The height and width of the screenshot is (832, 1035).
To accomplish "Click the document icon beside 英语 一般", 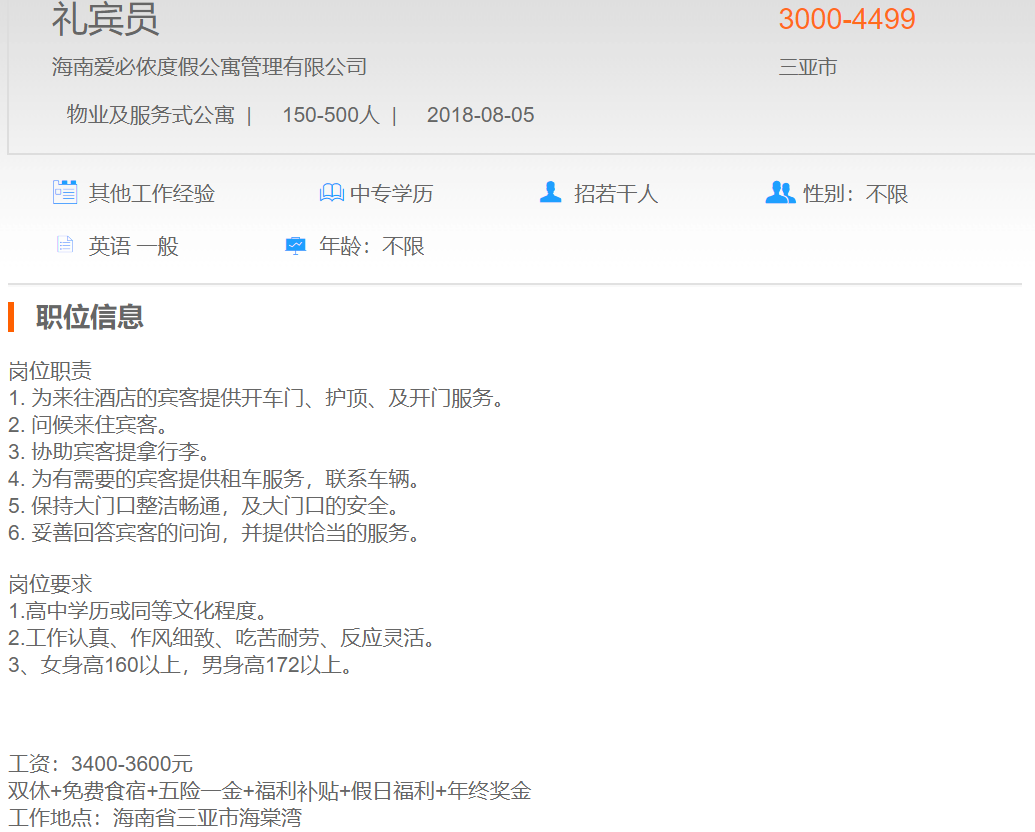I will [65, 245].
